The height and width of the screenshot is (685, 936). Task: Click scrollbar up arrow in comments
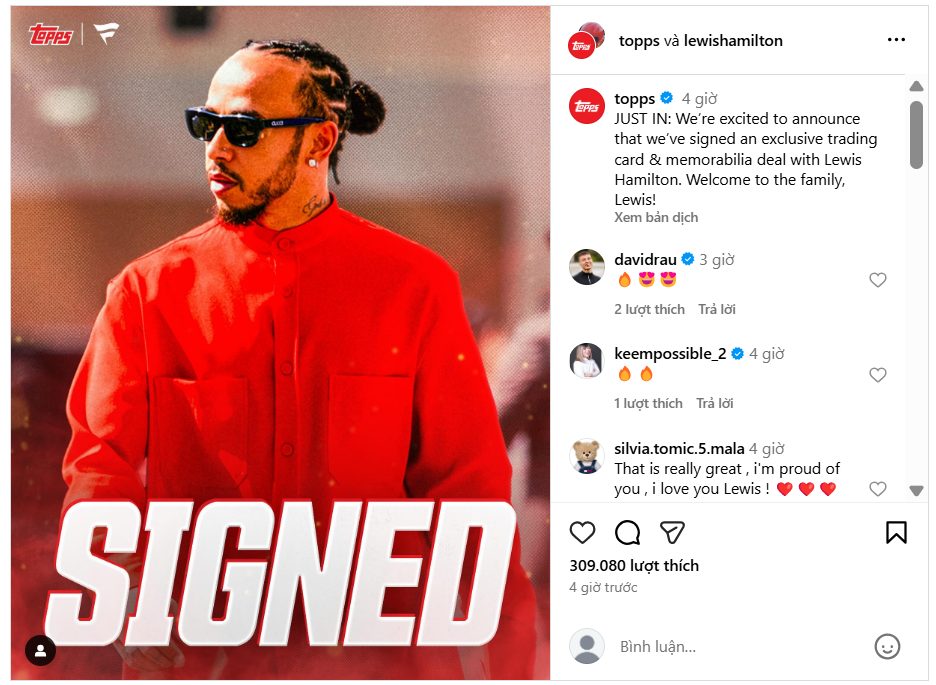[916, 87]
